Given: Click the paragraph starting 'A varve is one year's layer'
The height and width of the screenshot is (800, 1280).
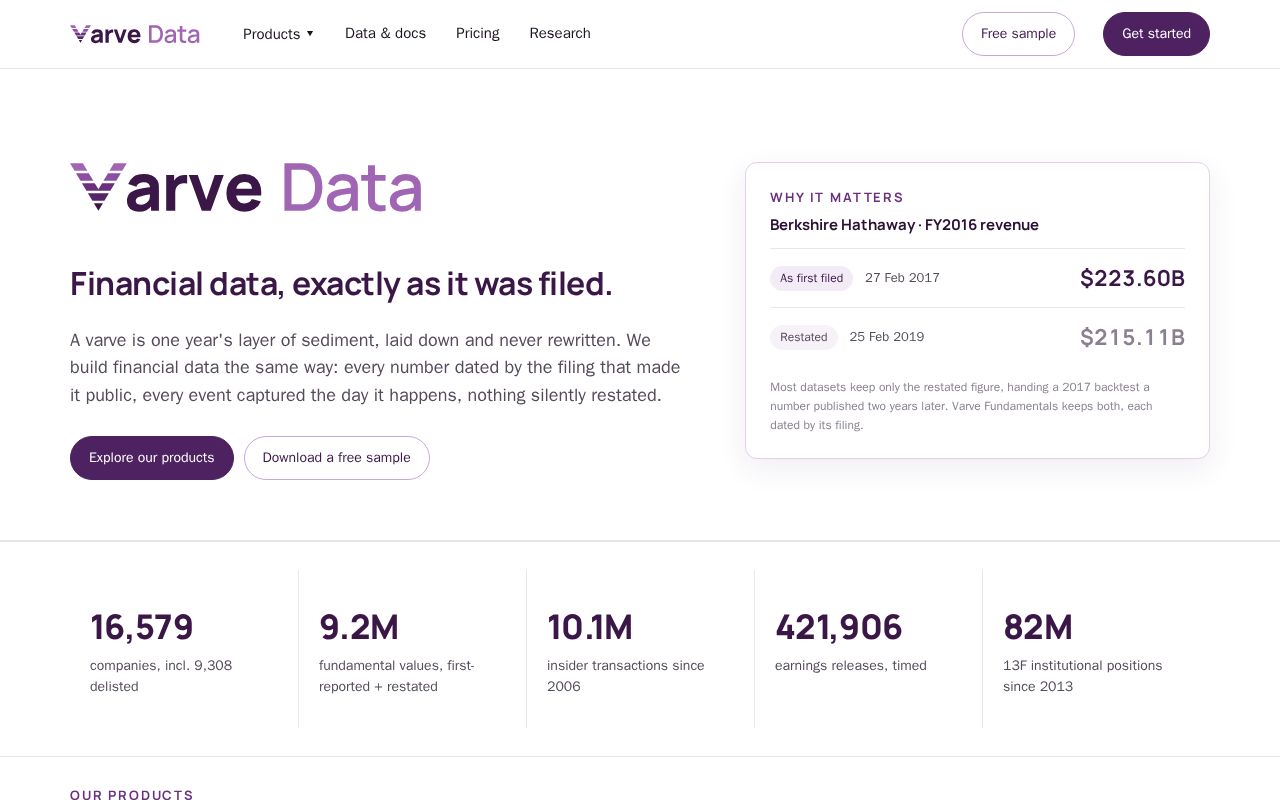Looking at the screenshot, I should coord(375,368).
